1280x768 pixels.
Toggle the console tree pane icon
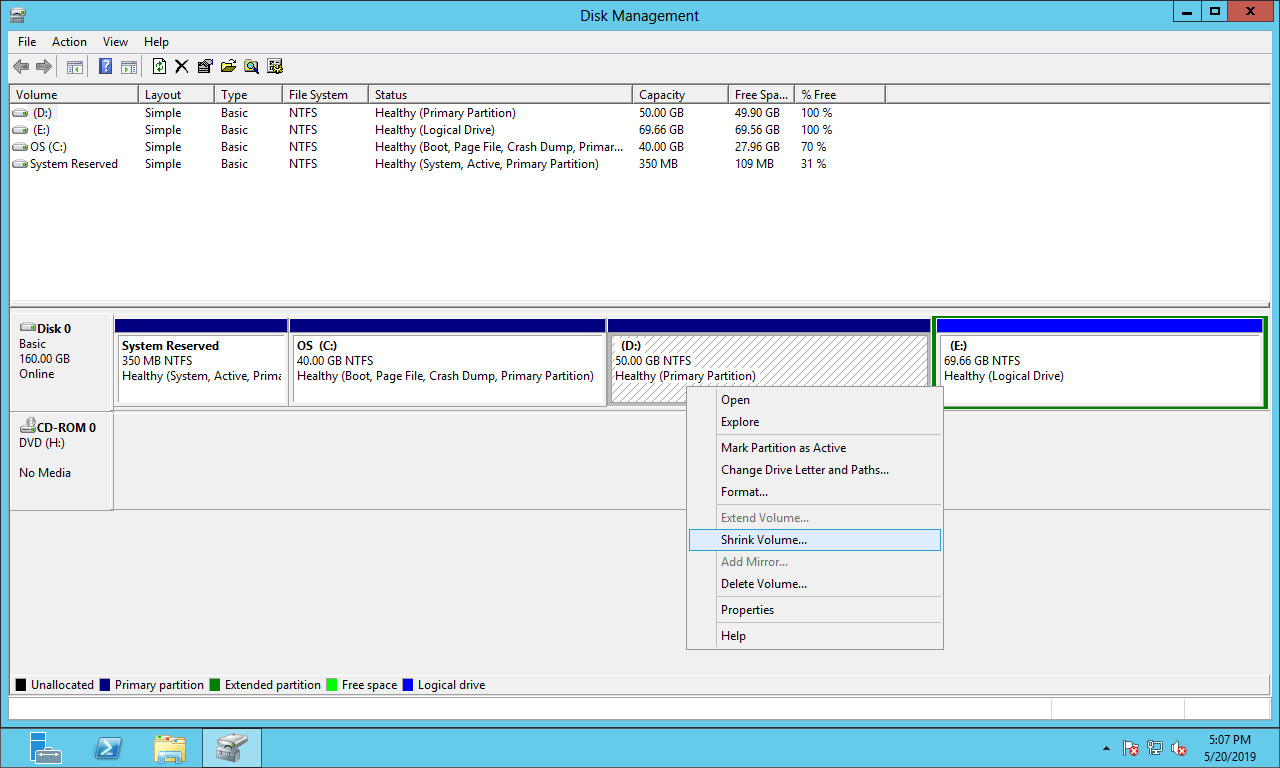tap(74, 67)
